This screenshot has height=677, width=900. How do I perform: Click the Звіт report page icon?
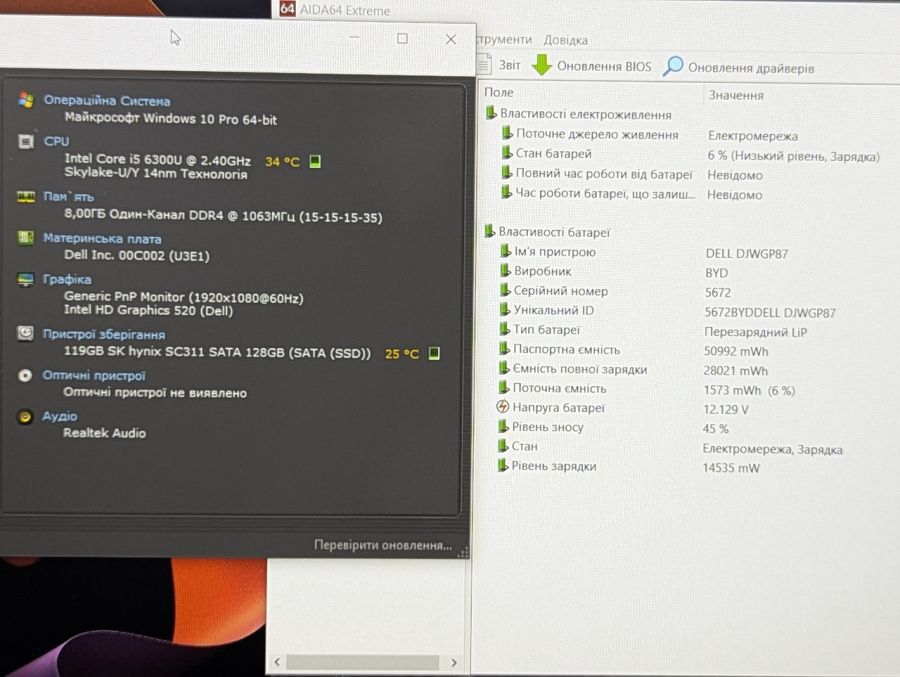click(485, 64)
